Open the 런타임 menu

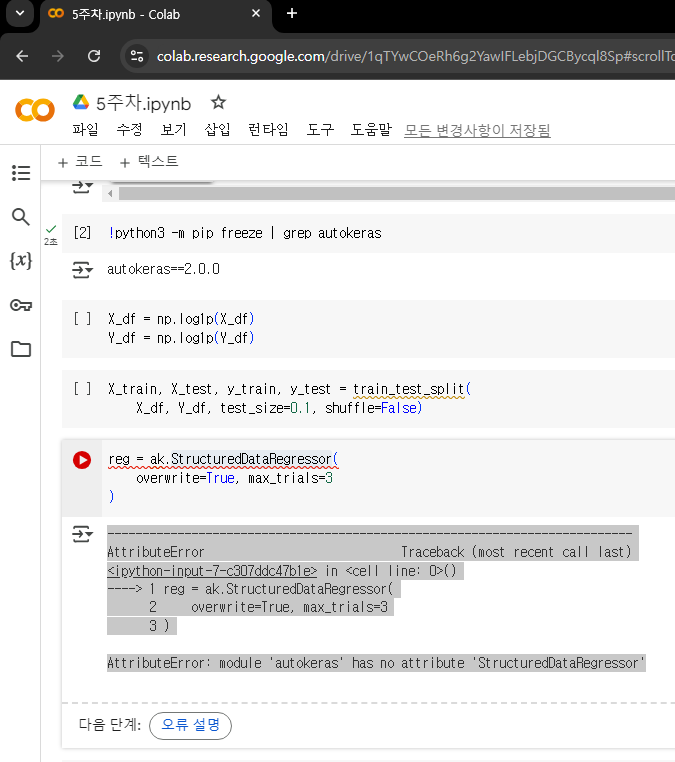[x=268, y=129]
